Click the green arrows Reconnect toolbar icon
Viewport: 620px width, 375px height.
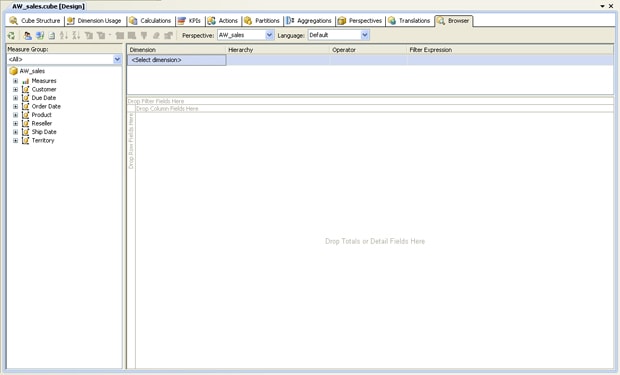pos(11,36)
